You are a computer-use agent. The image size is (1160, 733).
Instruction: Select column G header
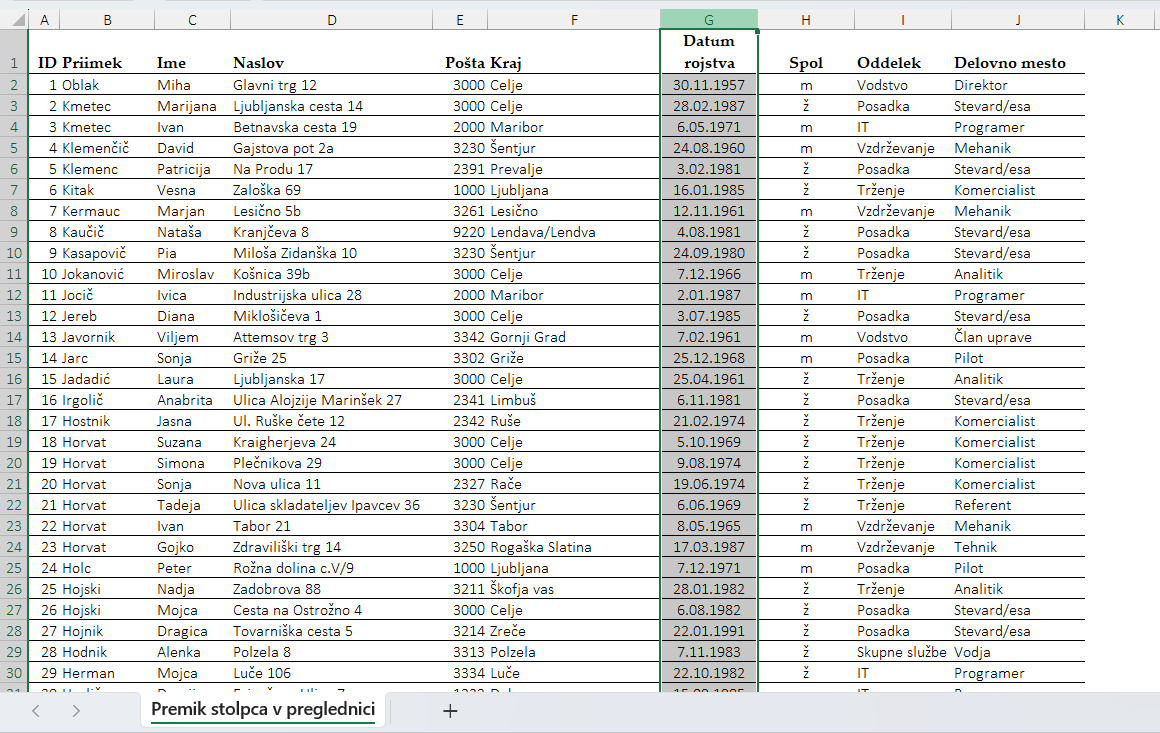pyautogui.click(x=709, y=20)
